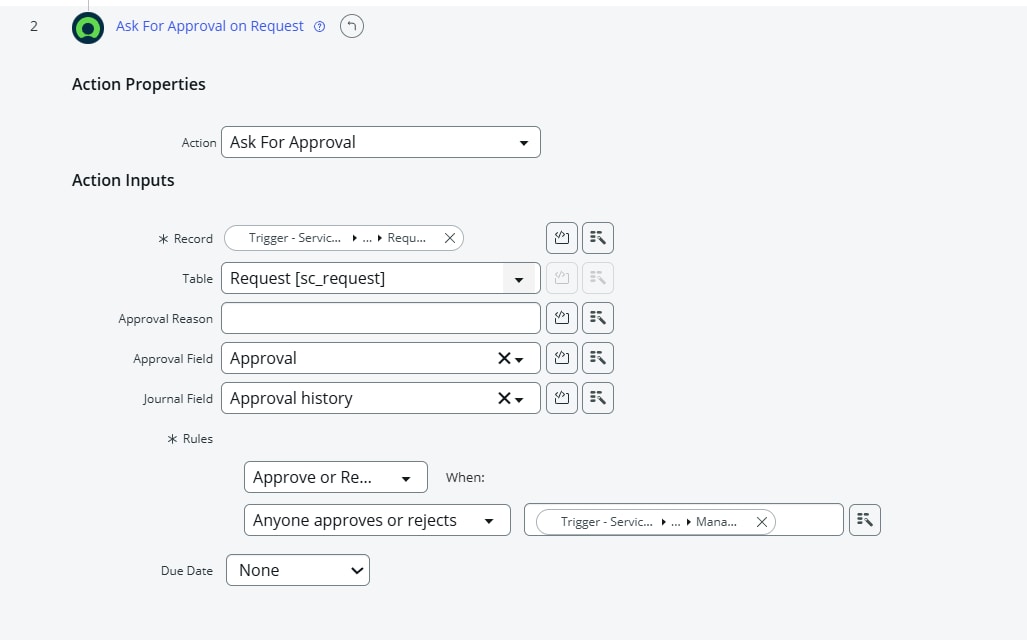Viewport: 1027px width, 640px height.
Task: Clear the Approval Field value with X
Action: click(x=504, y=358)
